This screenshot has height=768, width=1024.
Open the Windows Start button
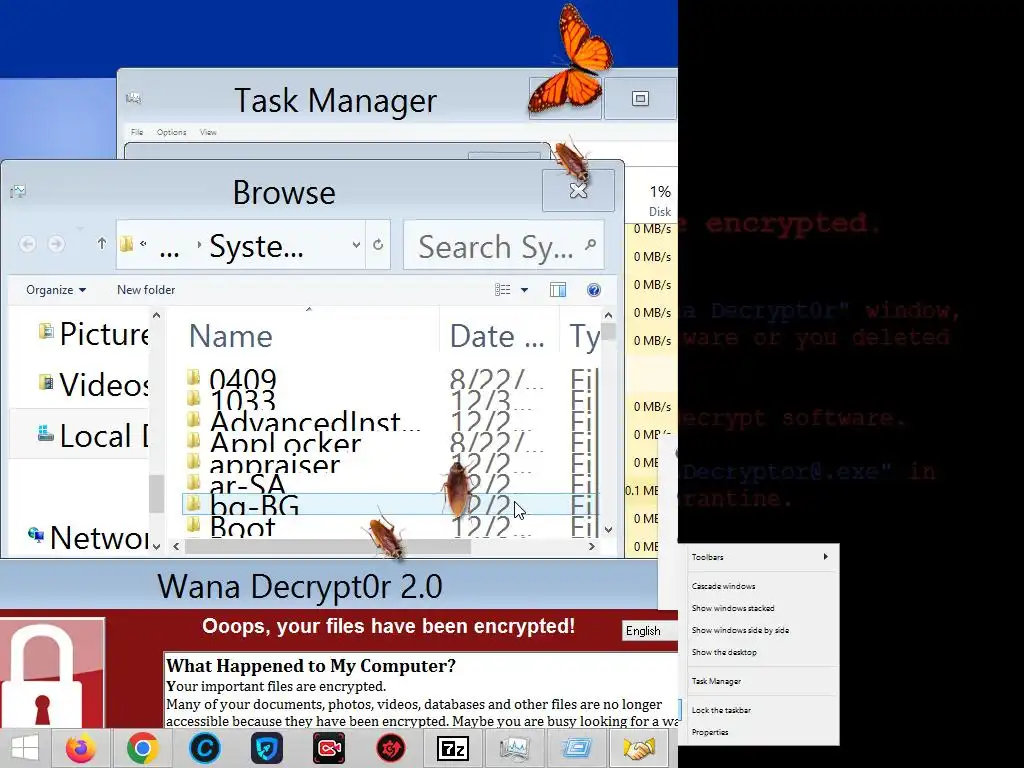24,748
